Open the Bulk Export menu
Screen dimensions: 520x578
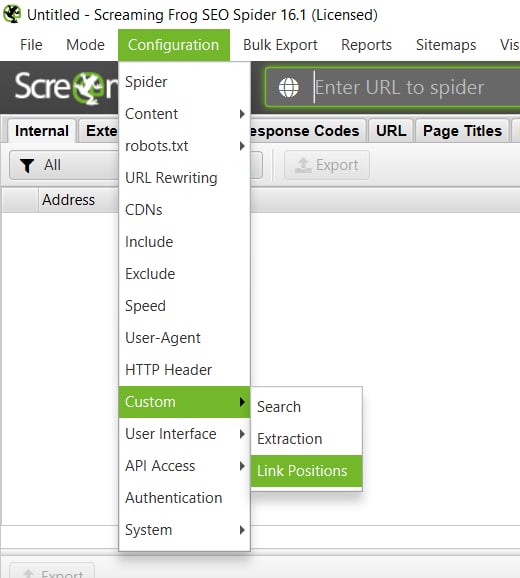[280, 45]
